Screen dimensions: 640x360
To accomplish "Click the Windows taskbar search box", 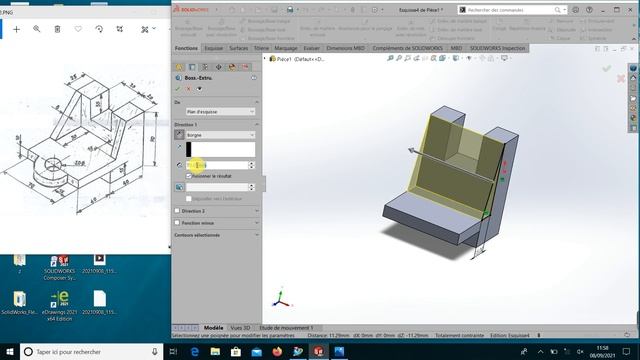I will pos(91,351).
